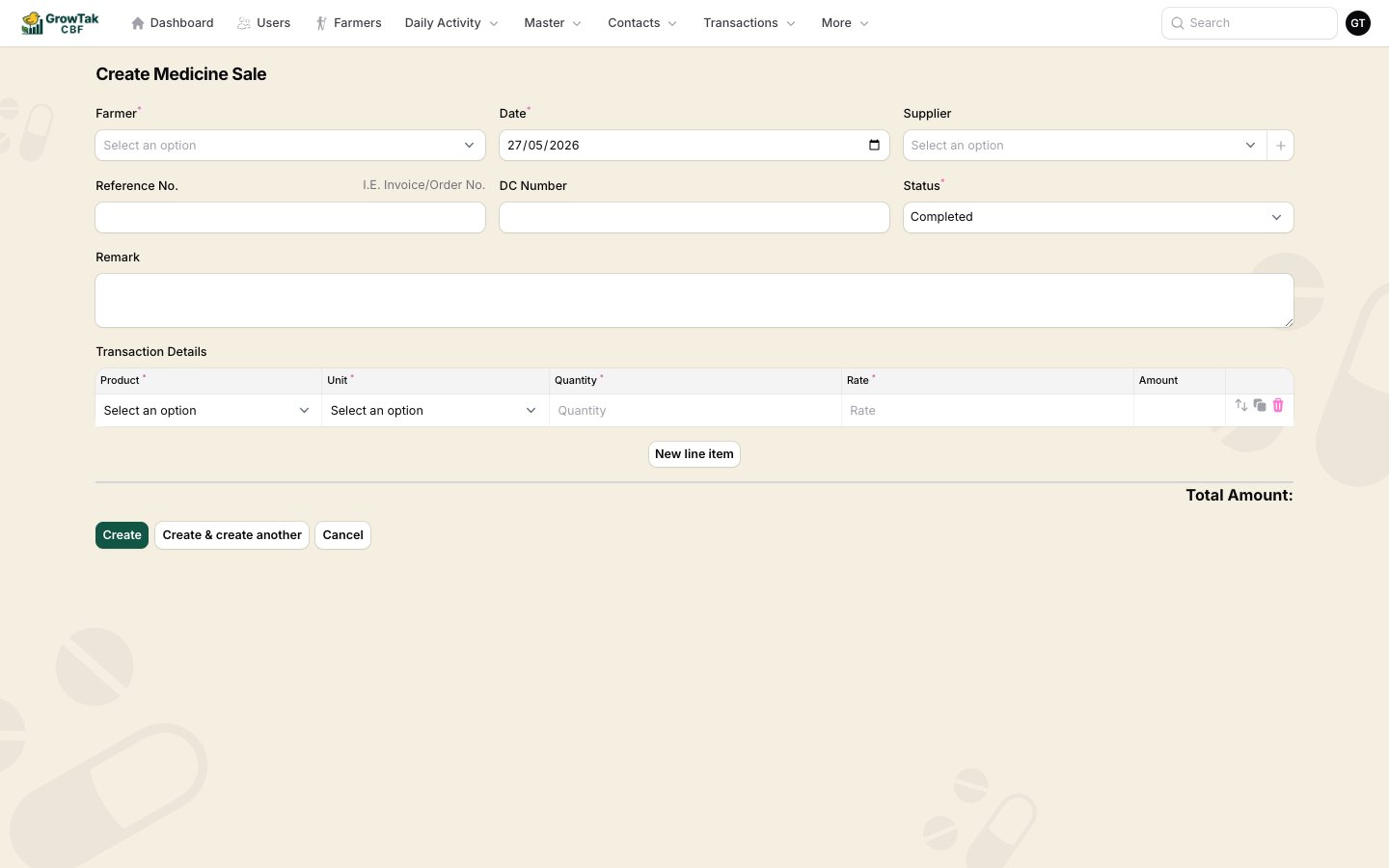Click the Rate input field
Image resolution: width=1389 pixels, height=868 pixels.
point(987,411)
